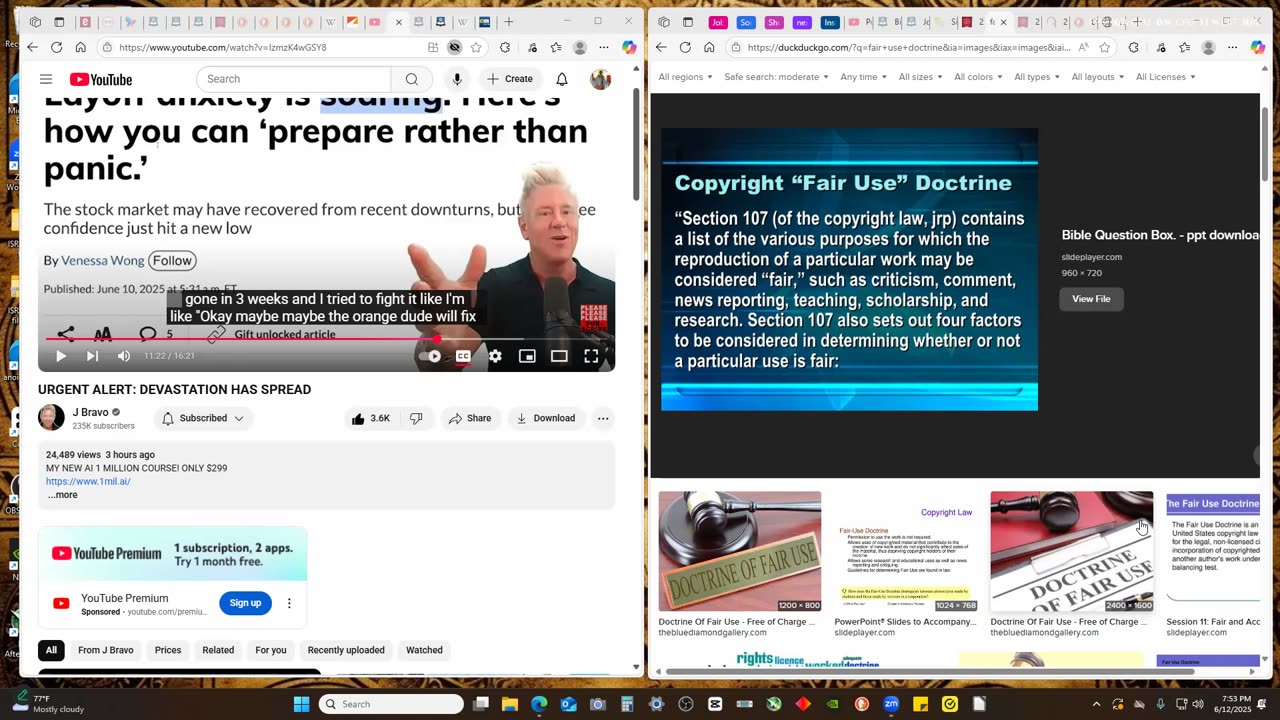Toggle closed captions CC button
This screenshot has height=720, width=1280.
click(x=463, y=356)
